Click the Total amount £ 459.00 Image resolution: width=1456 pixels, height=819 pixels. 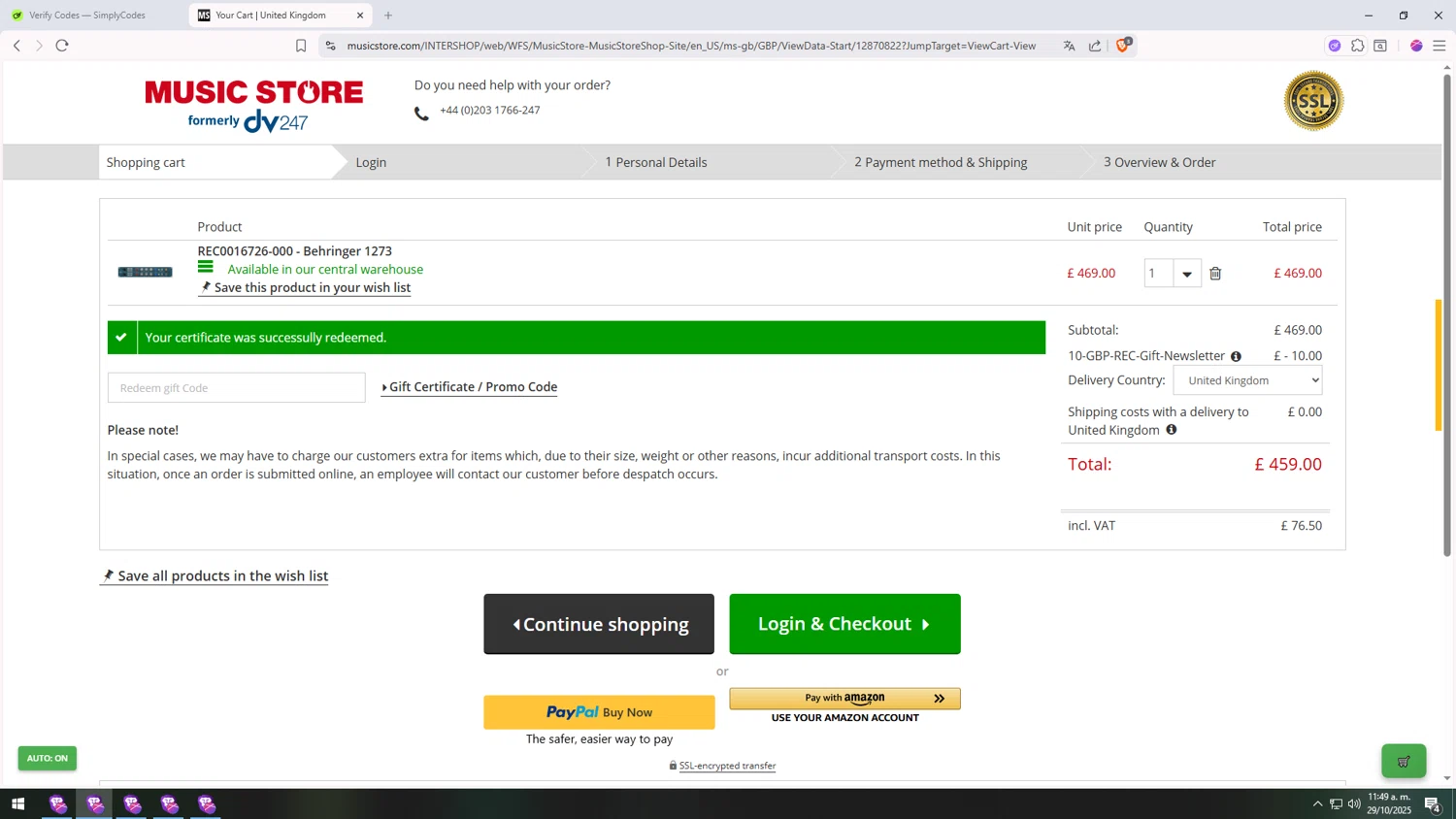(1288, 464)
